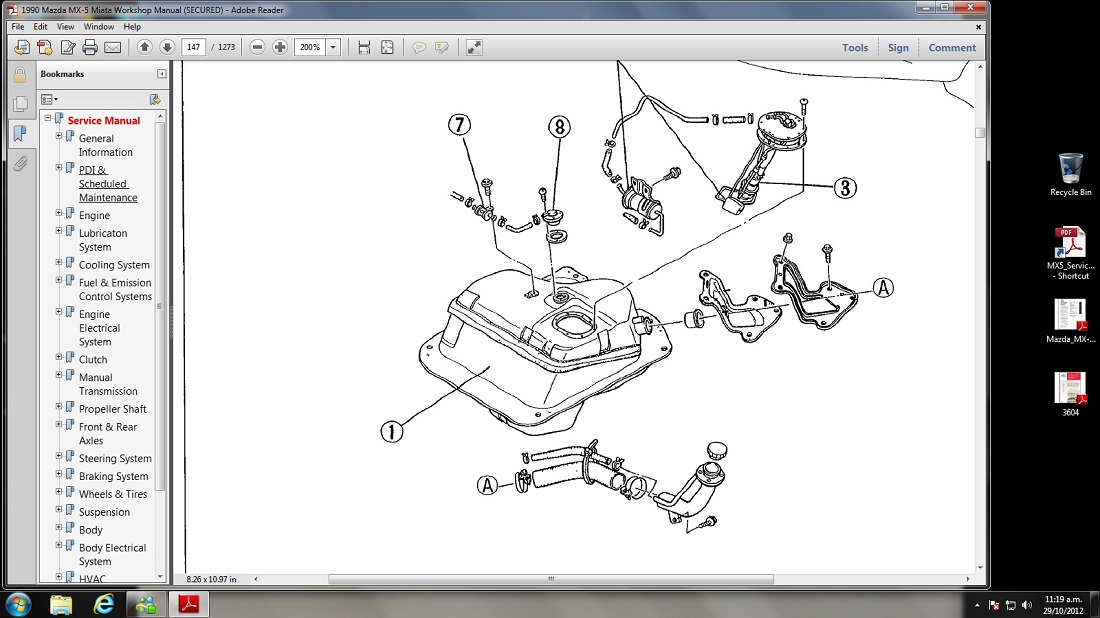Select the Highlight text tool
The width and height of the screenshot is (1100, 618).
[442, 47]
